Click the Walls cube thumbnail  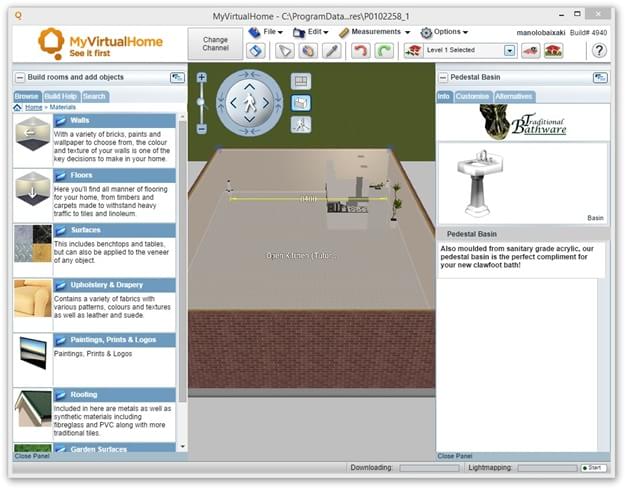click(33, 134)
